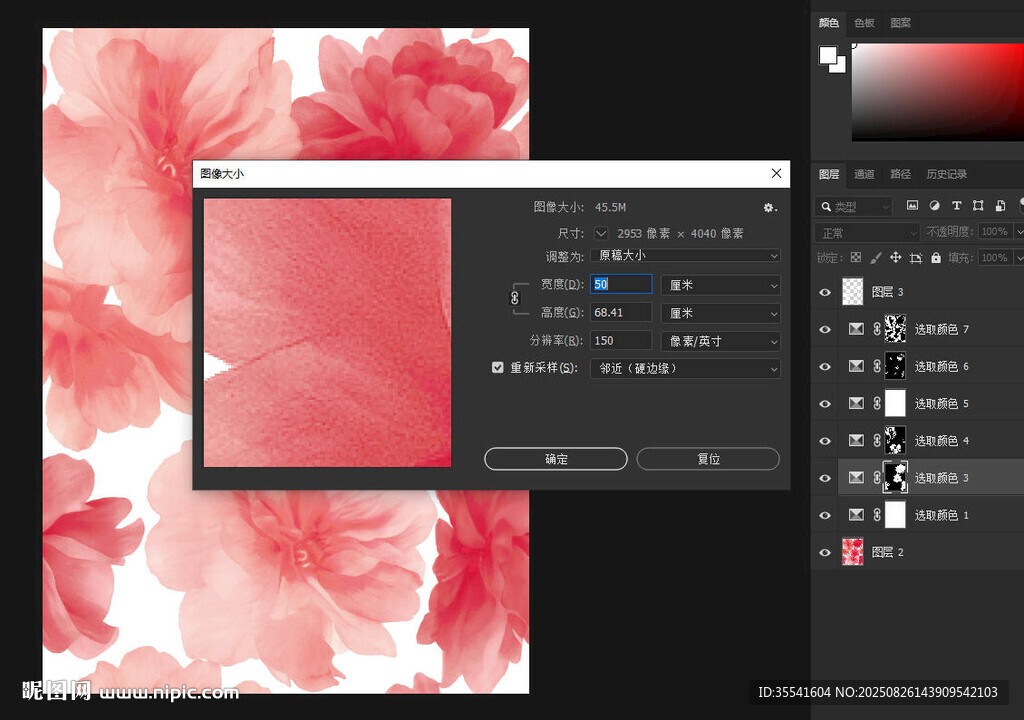Click the pixel layer filter icon
The image size is (1024, 720).
pyautogui.click(x=912, y=206)
